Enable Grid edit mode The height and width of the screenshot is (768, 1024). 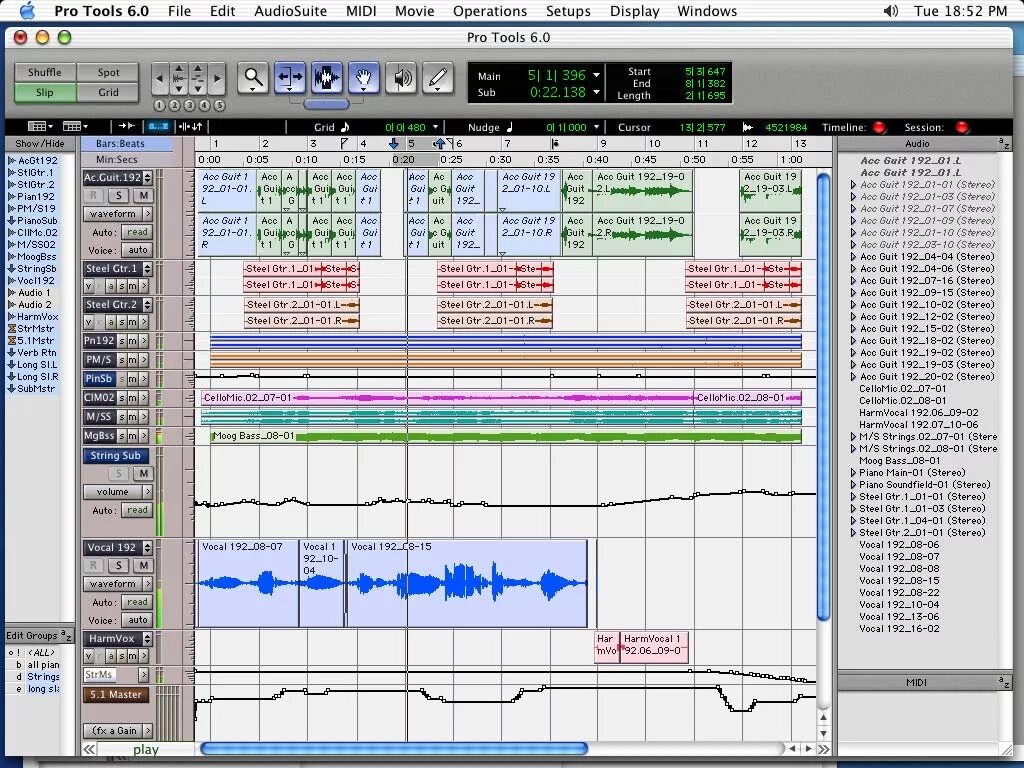point(108,92)
